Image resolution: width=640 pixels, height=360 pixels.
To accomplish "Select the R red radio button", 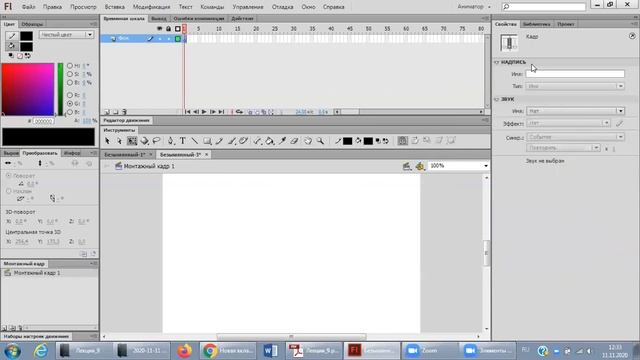I will point(70,95).
